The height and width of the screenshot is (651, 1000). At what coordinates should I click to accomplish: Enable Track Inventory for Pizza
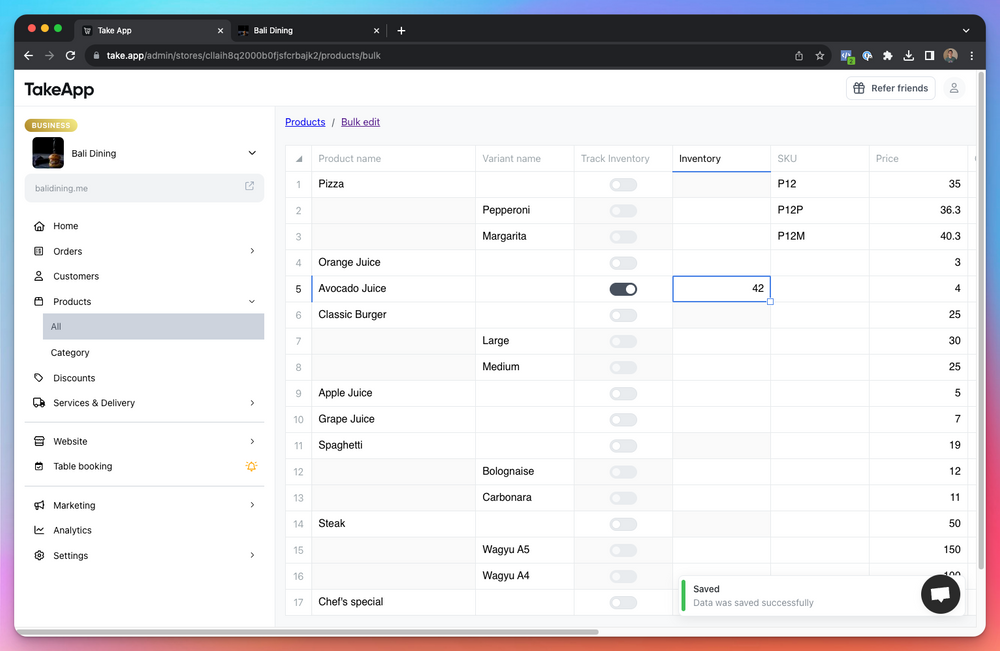623,184
